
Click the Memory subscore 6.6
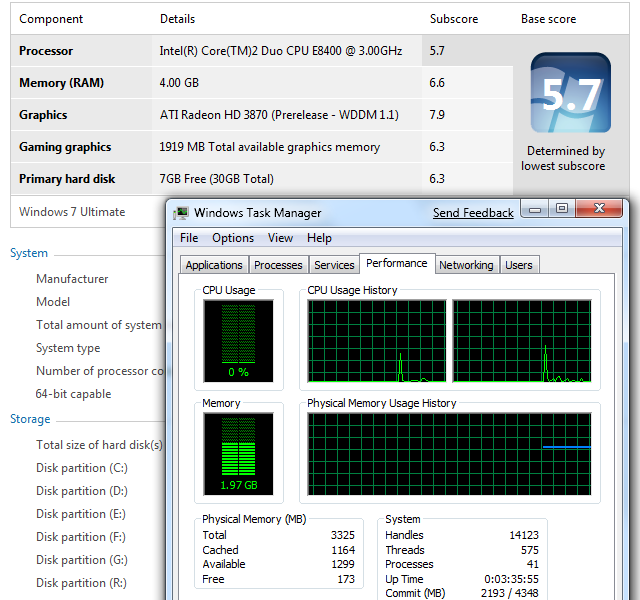point(437,83)
